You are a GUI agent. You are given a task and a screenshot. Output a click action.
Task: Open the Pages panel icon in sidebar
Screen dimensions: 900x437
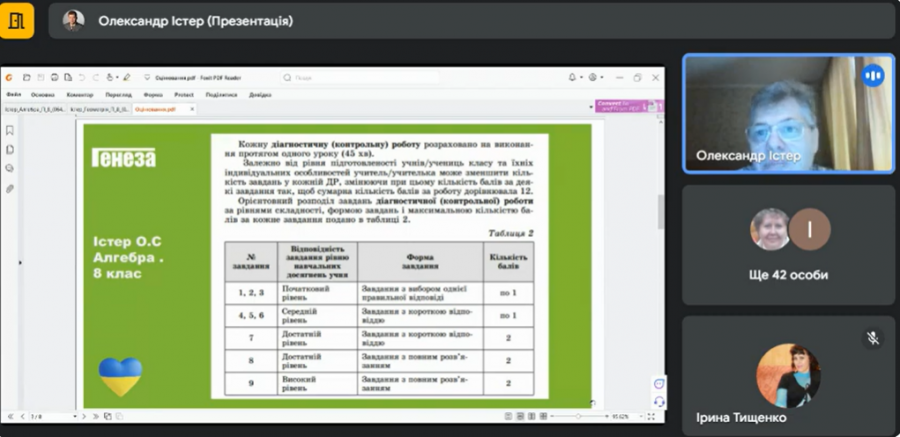[x=10, y=150]
